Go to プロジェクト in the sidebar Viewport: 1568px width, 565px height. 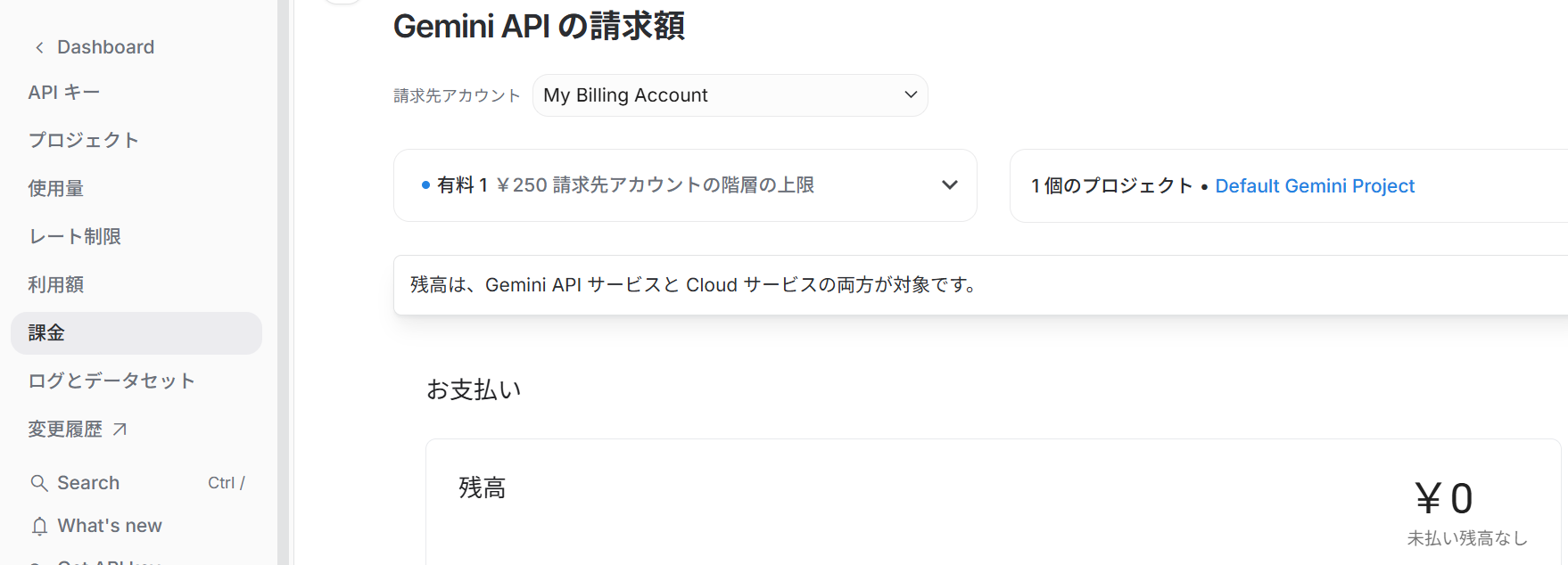click(83, 141)
